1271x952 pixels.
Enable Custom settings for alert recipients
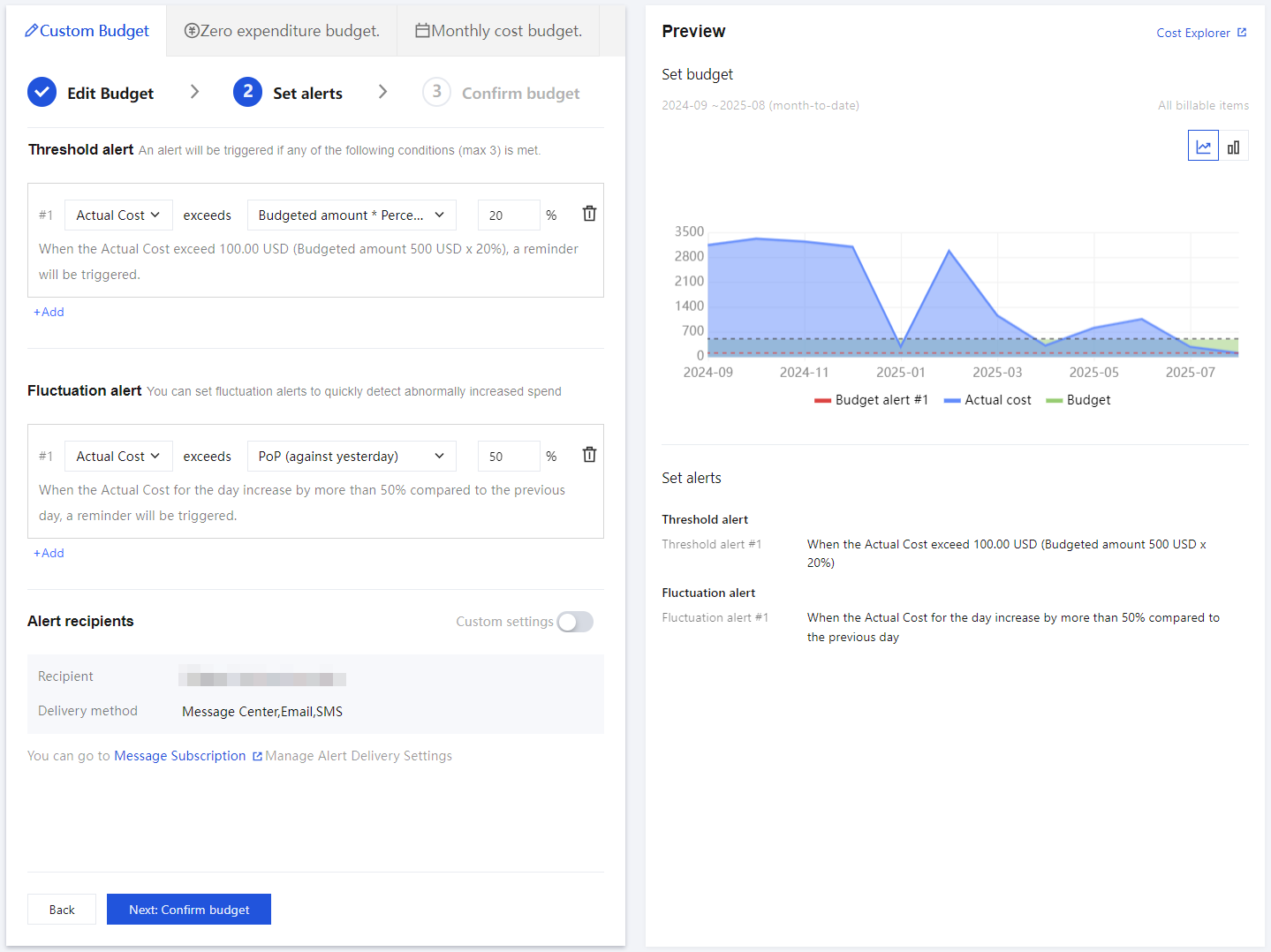[x=575, y=622]
